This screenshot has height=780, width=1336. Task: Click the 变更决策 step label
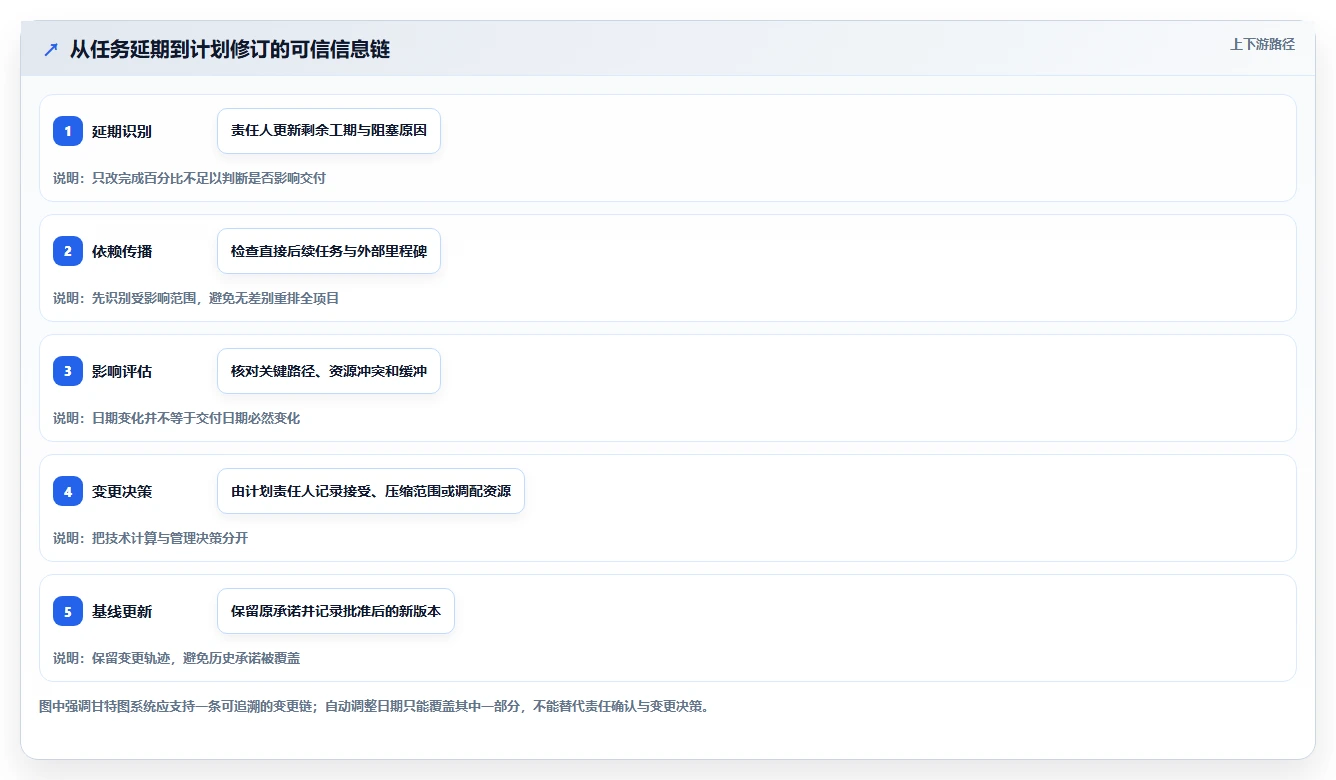point(122,491)
